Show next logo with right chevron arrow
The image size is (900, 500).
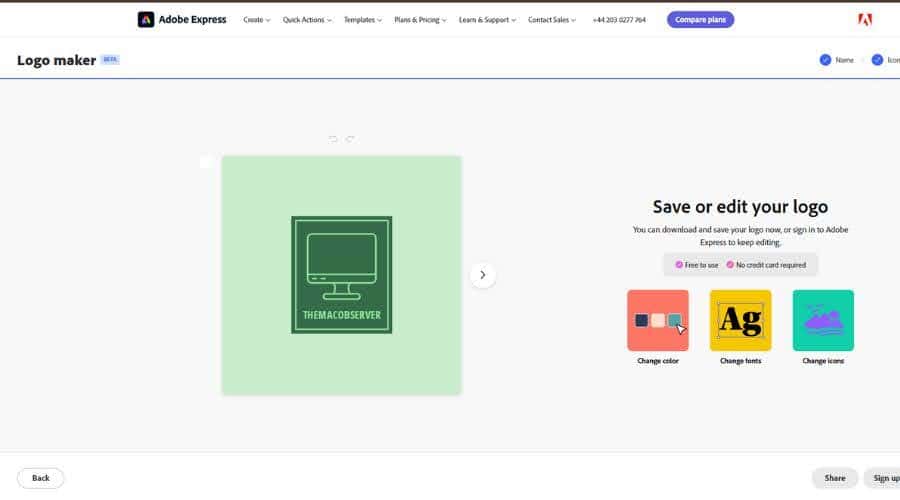coord(483,275)
